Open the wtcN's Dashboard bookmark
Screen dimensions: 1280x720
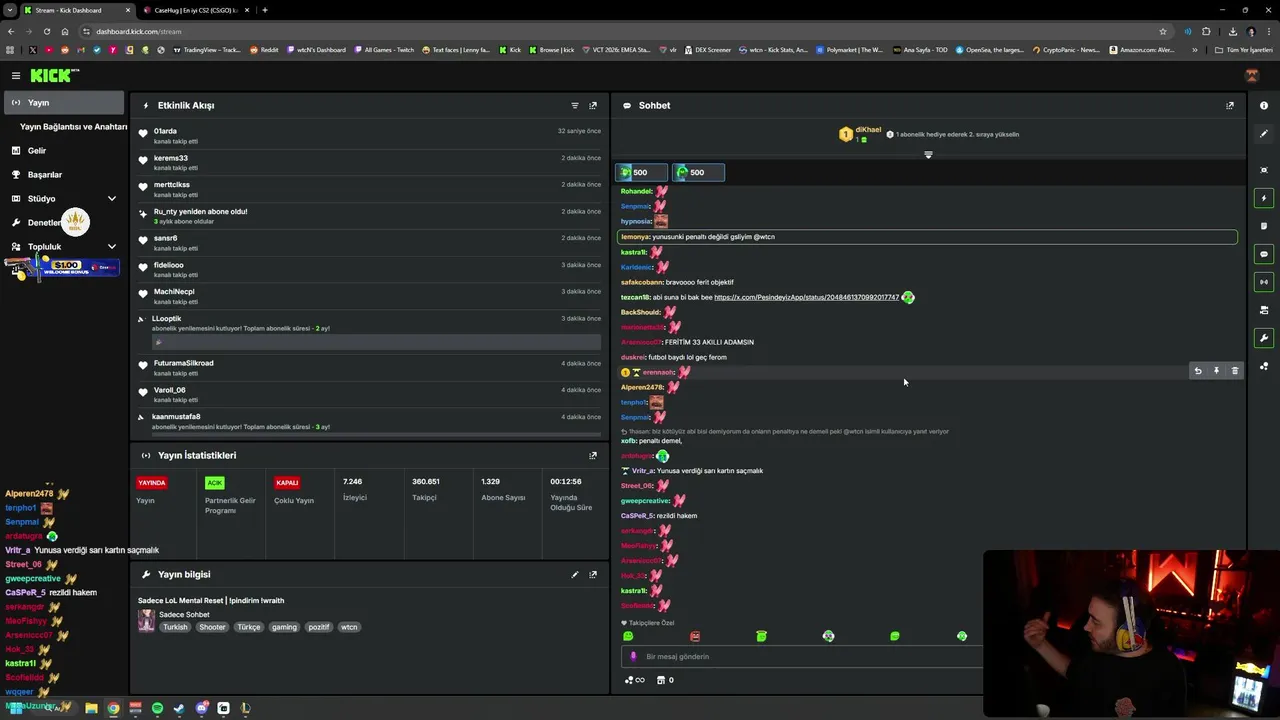pyautogui.click(x=316, y=49)
